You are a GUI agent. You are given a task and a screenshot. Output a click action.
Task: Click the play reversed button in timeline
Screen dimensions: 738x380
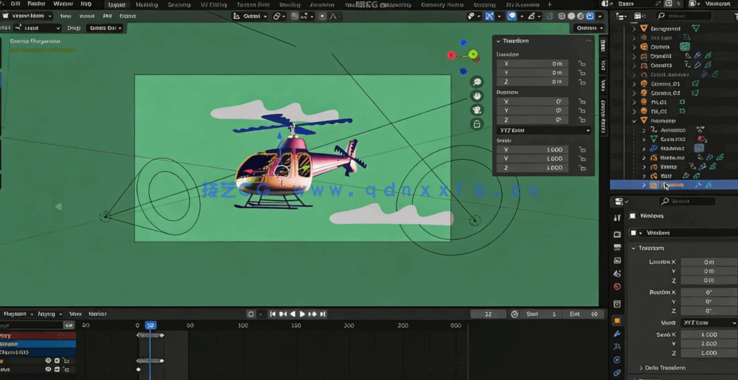[292, 314]
